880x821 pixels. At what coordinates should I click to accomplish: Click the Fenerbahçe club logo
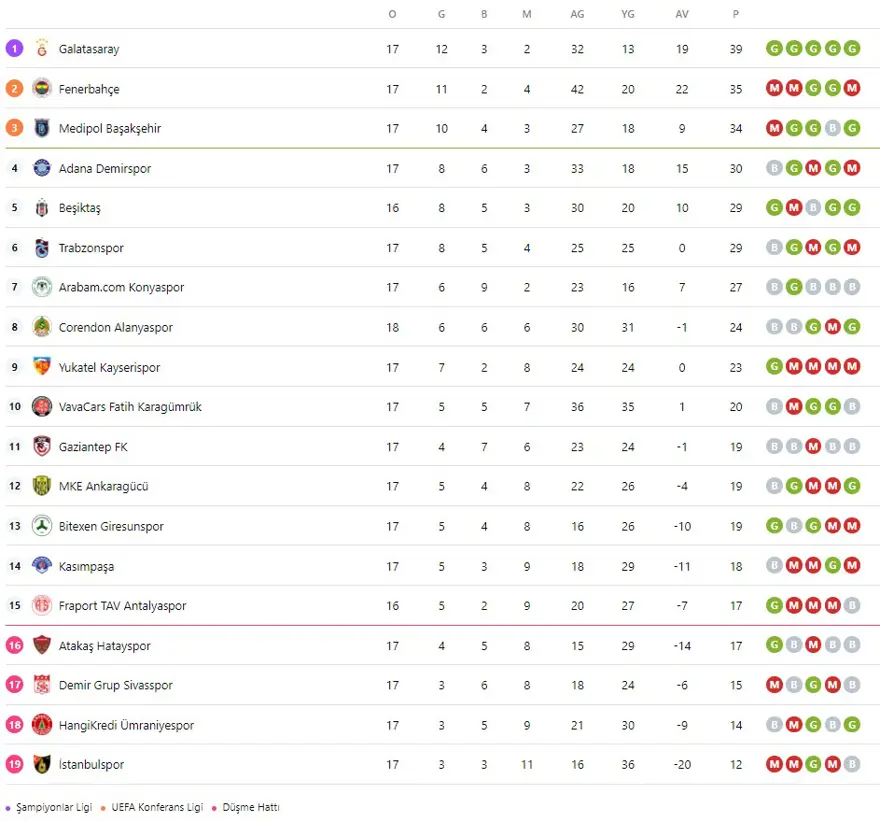click(x=42, y=89)
